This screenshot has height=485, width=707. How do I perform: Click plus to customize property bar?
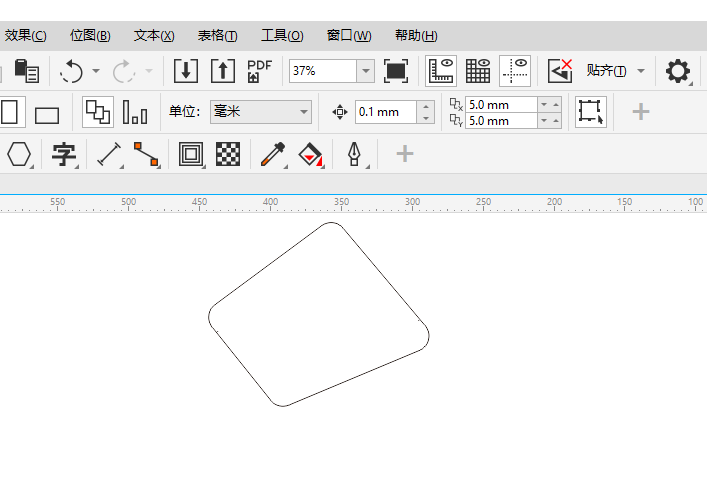tap(641, 112)
